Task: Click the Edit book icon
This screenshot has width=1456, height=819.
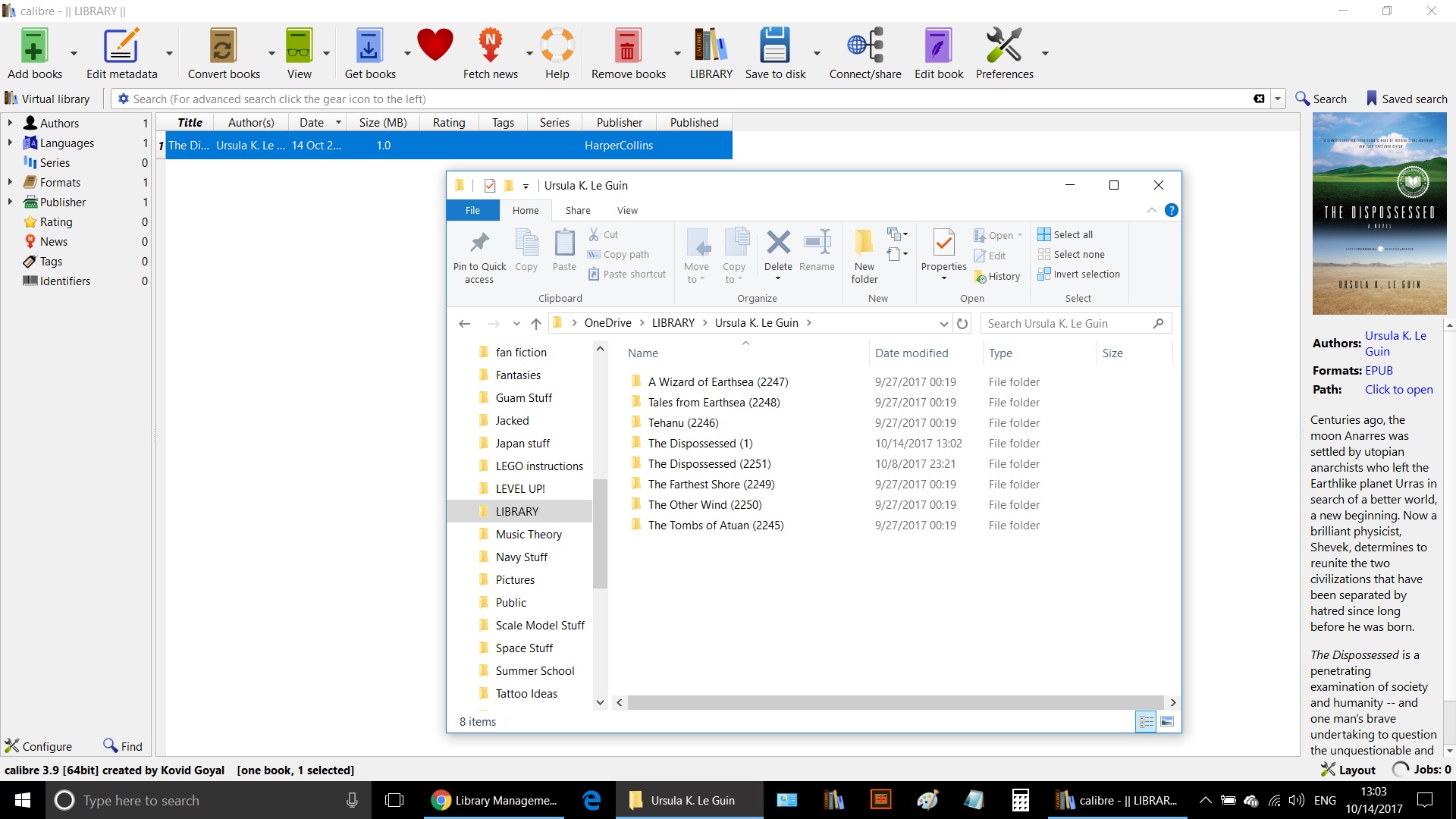Action: point(938,47)
